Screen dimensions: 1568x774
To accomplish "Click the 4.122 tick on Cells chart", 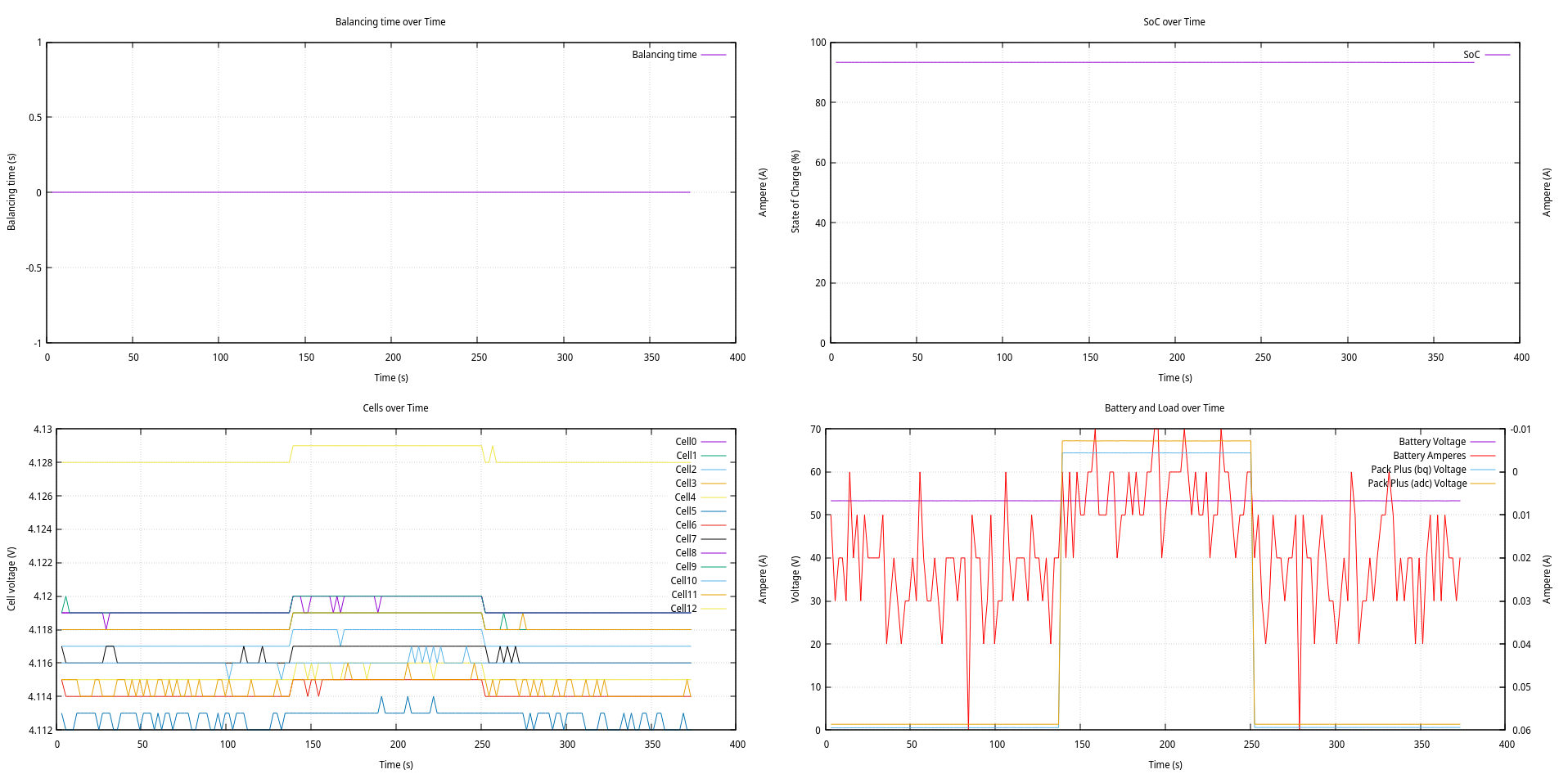I will point(40,563).
